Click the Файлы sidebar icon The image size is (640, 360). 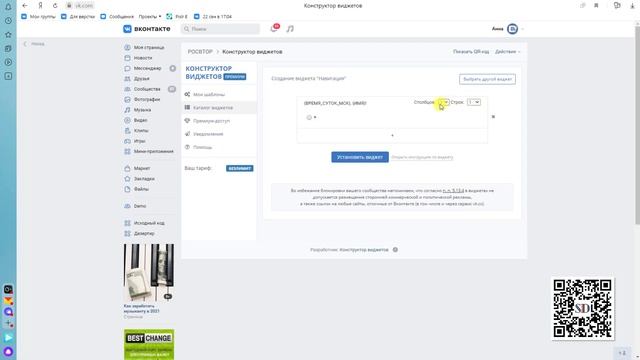127,189
